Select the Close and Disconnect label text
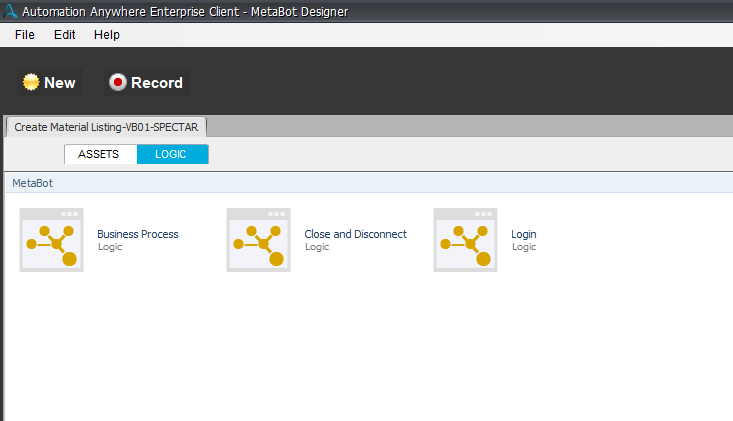 [356, 234]
